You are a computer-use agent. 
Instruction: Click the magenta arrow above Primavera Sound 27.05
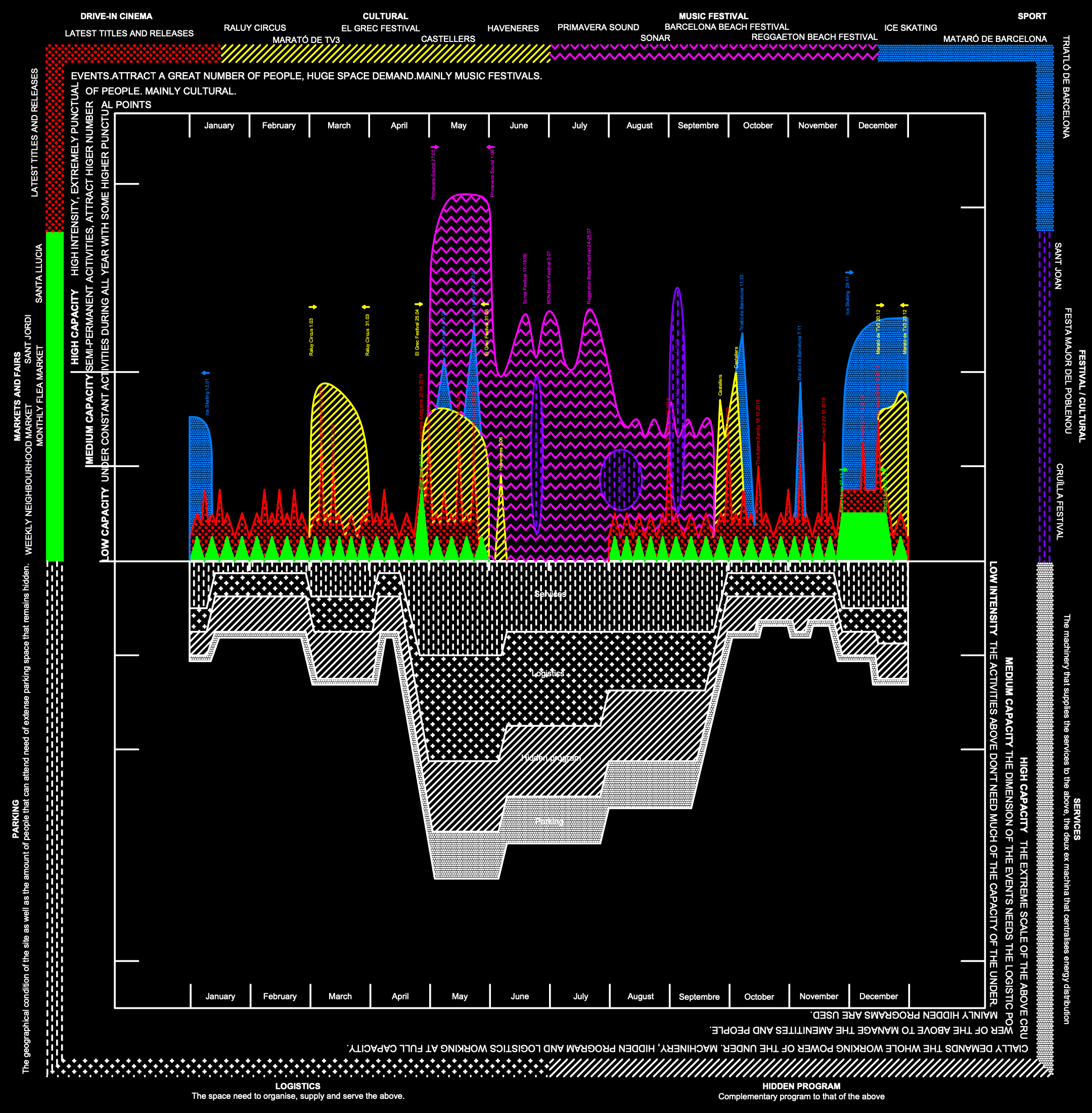pos(435,148)
